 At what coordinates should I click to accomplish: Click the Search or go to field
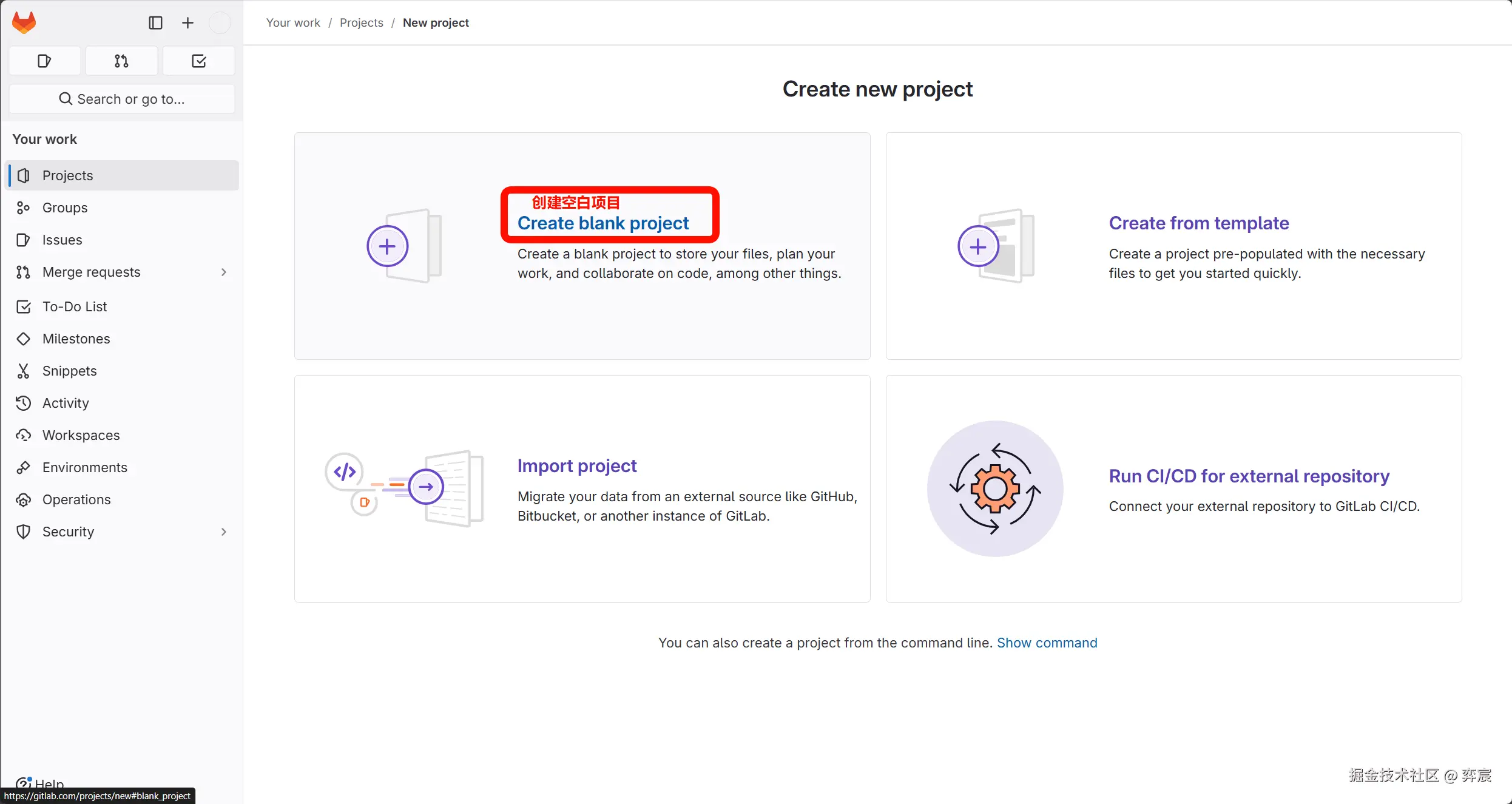pos(122,99)
